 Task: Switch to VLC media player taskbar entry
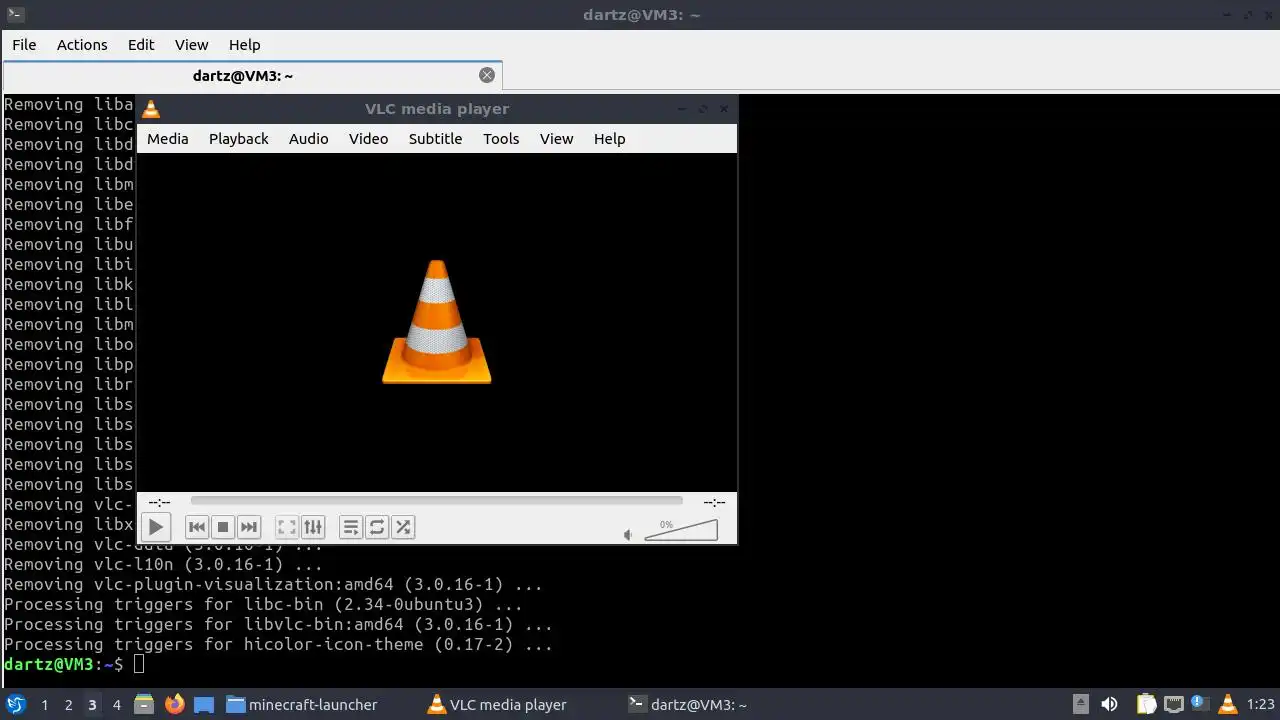pos(497,705)
